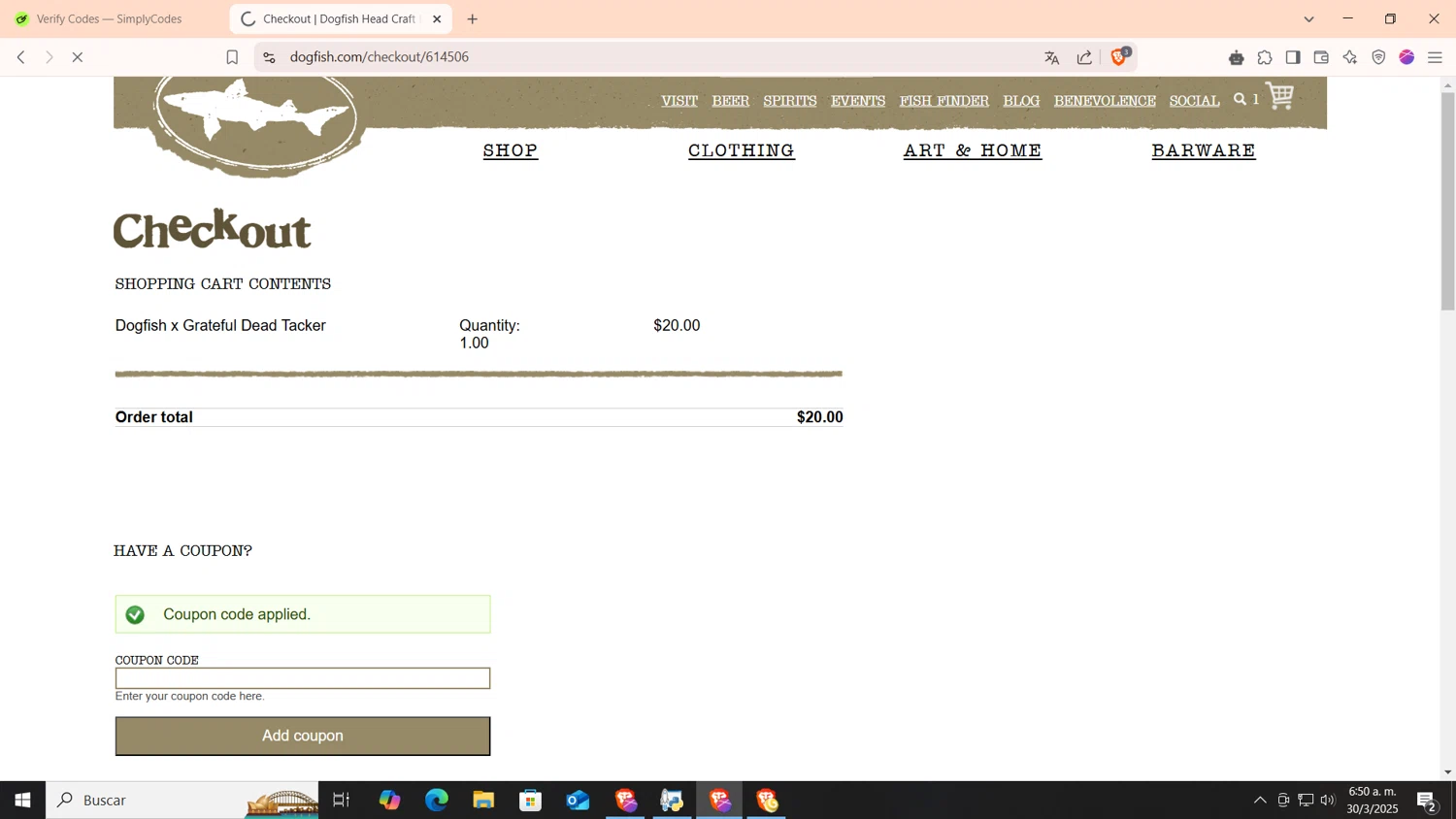Click Dogfish x Grateful Dead Tacker text
The width and height of the screenshot is (1456, 819).
tap(220, 326)
